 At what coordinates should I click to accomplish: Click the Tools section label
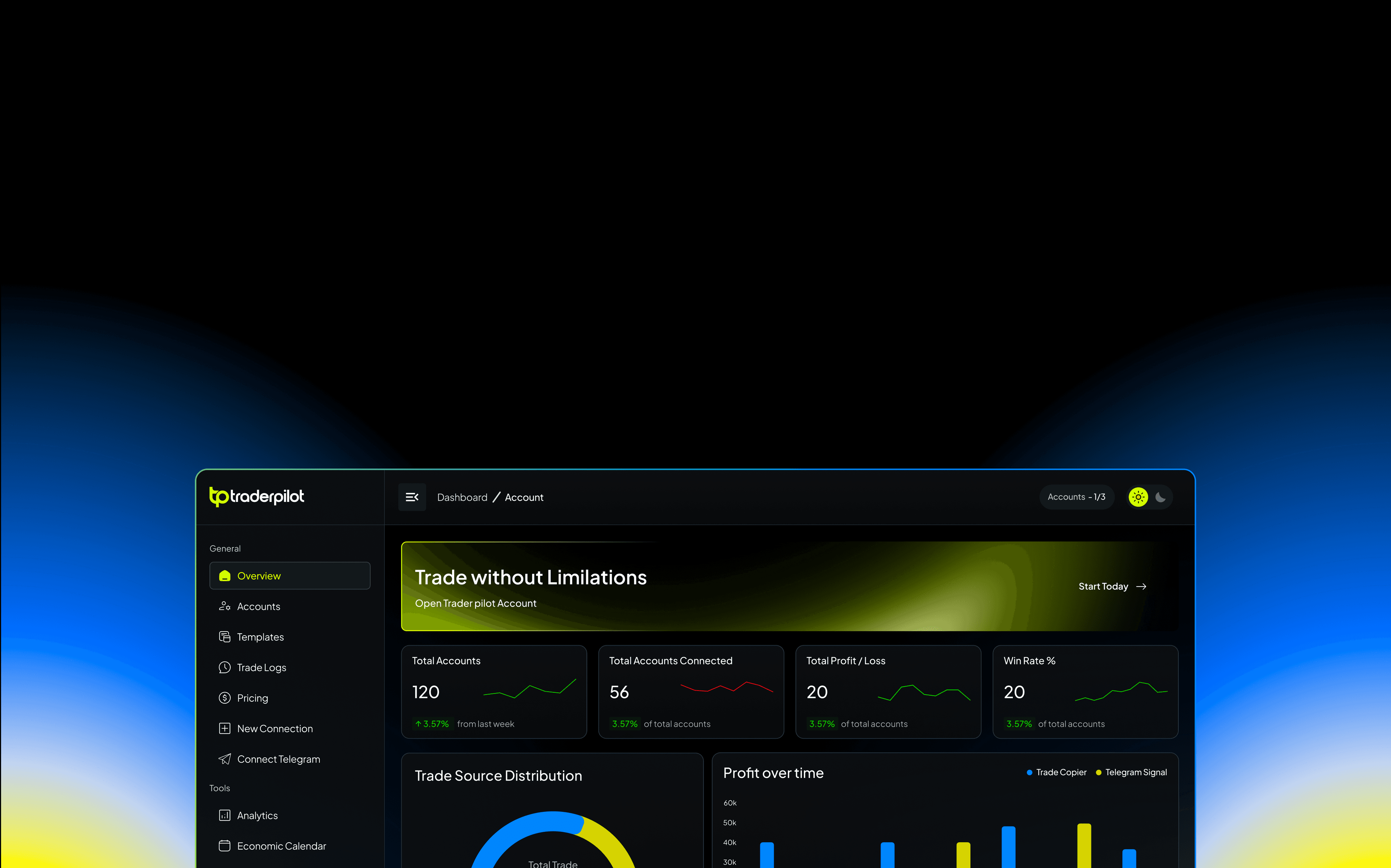pos(219,788)
